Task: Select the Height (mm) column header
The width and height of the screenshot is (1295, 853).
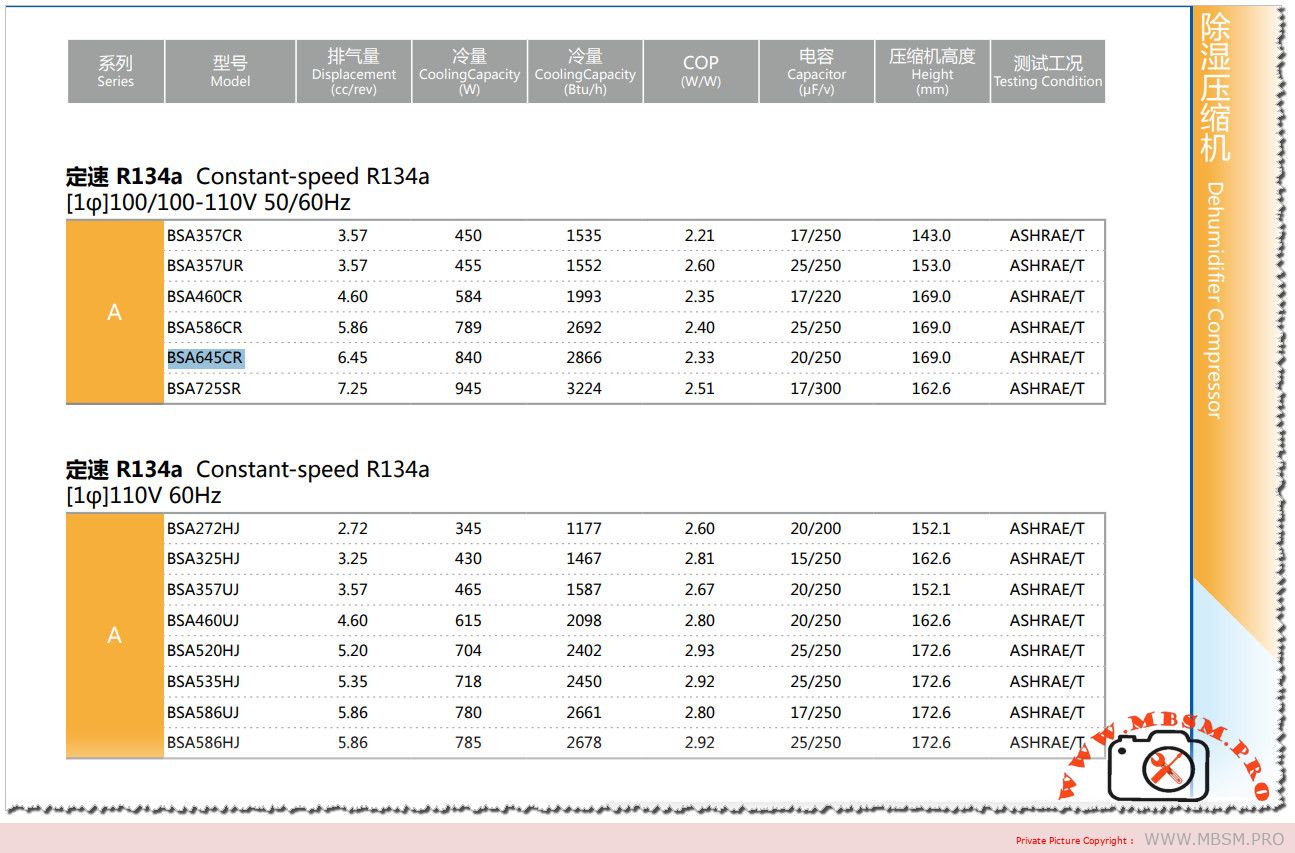Action: click(932, 71)
